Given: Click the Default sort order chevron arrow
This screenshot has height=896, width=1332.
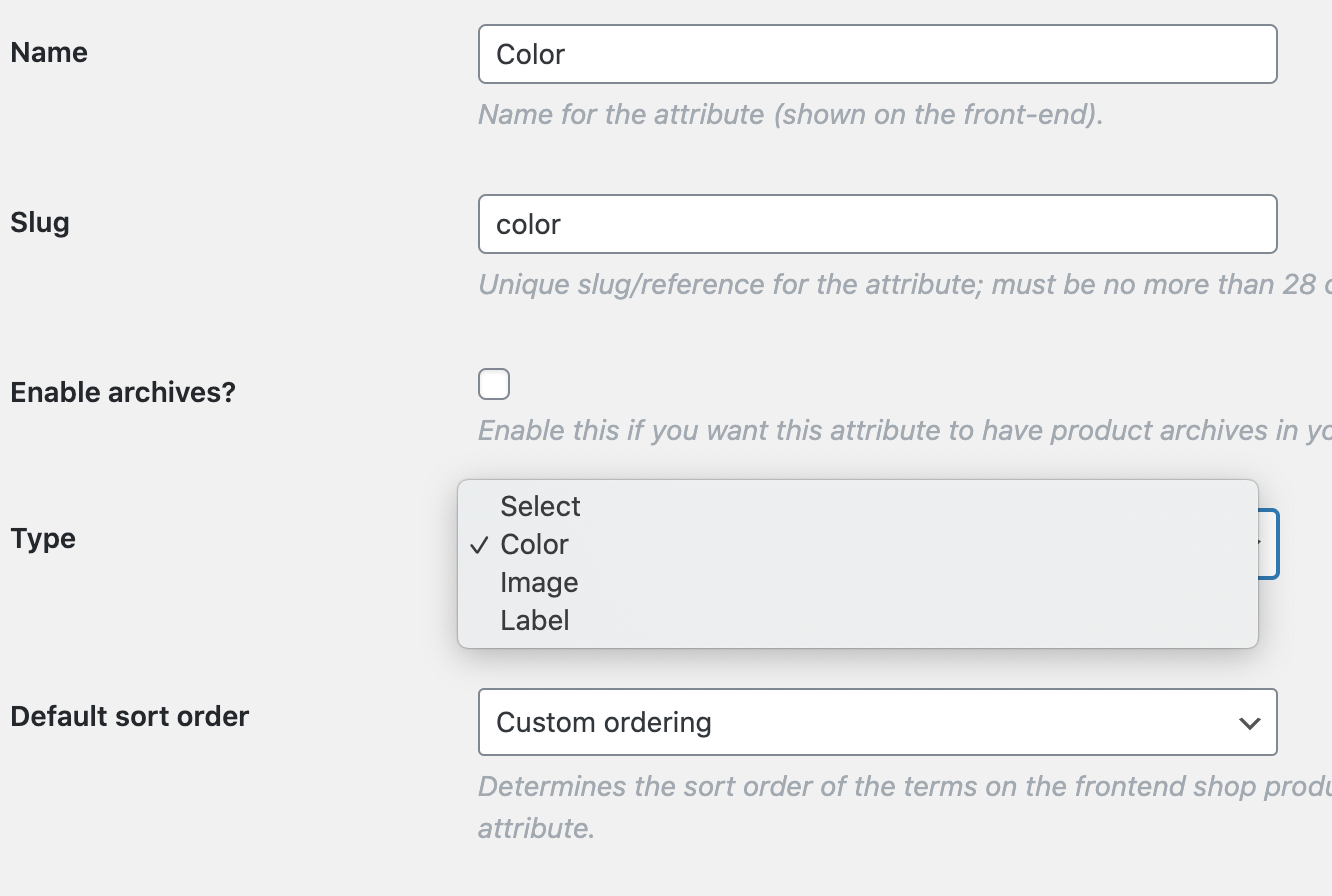Looking at the screenshot, I should pos(1249,723).
